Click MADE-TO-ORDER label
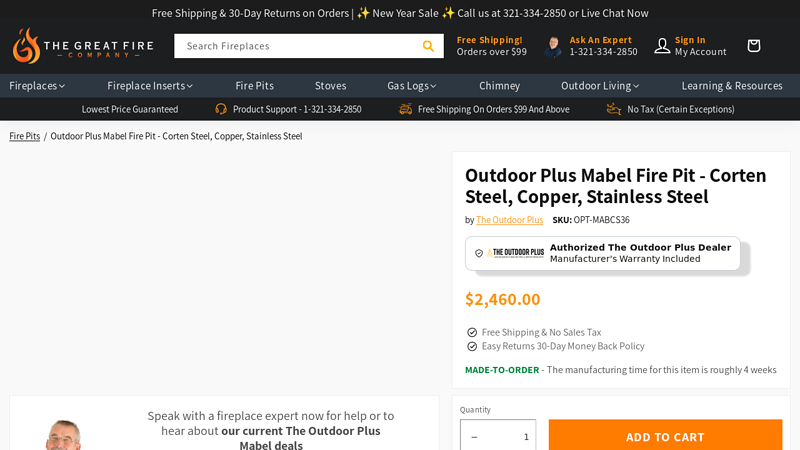 click(x=502, y=370)
